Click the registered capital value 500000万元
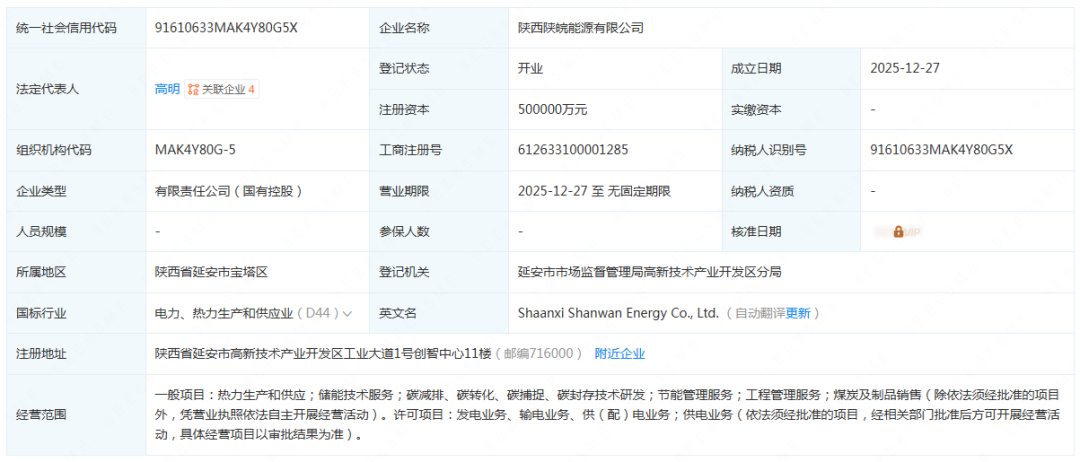The height and width of the screenshot is (462, 1080). [x=553, y=109]
